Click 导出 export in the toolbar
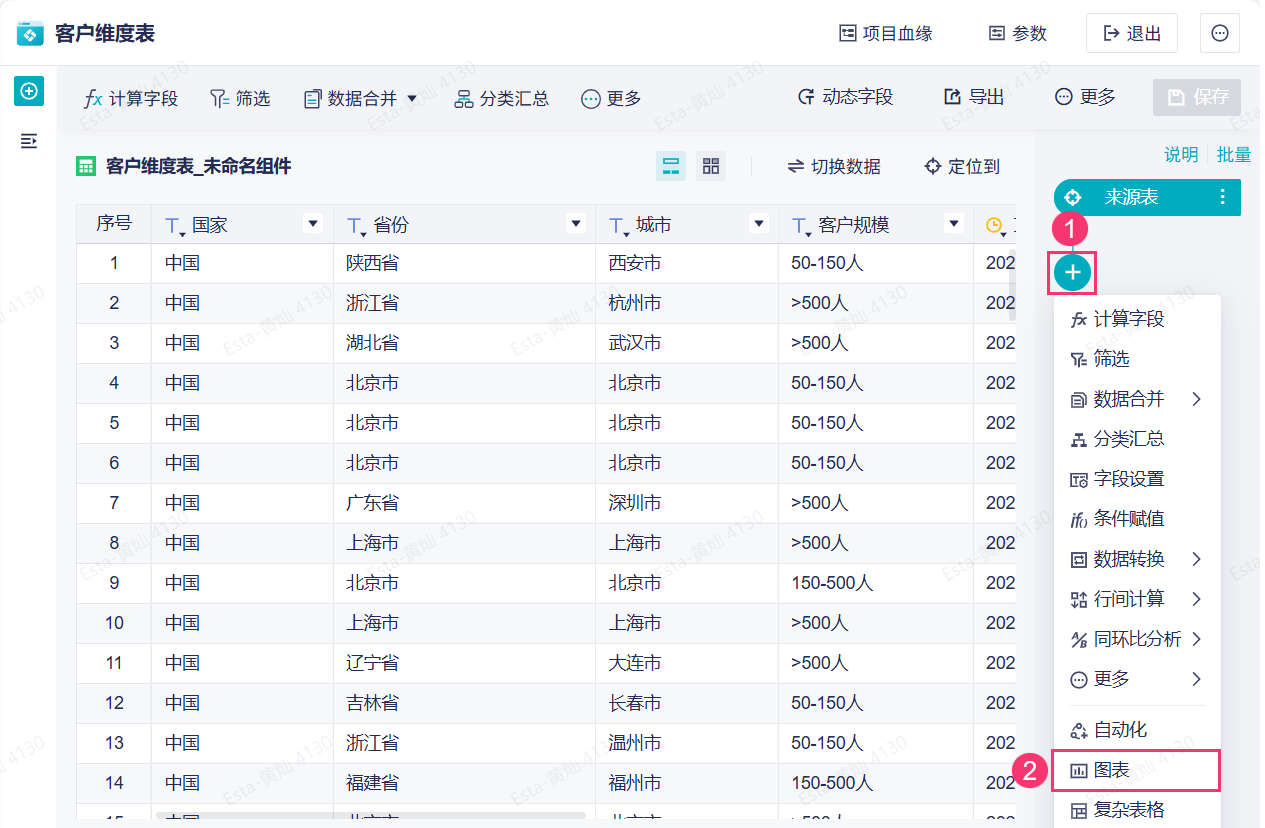The width and height of the screenshot is (1265, 828). (x=974, y=97)
